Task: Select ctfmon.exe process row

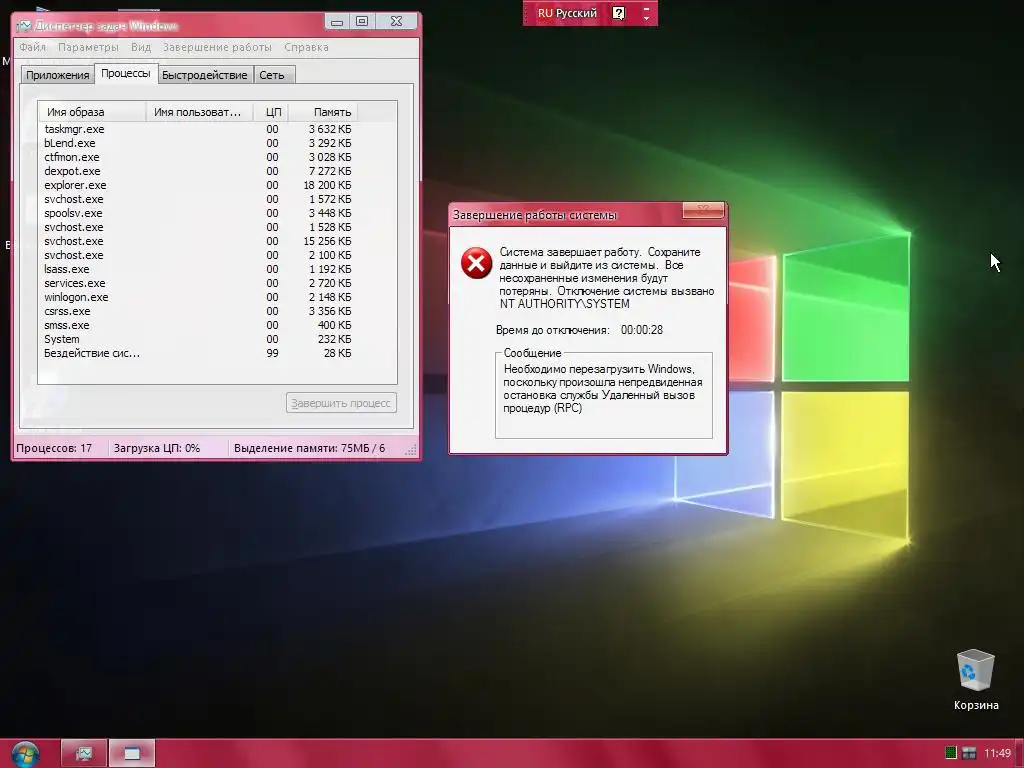Action: [198, 157]
